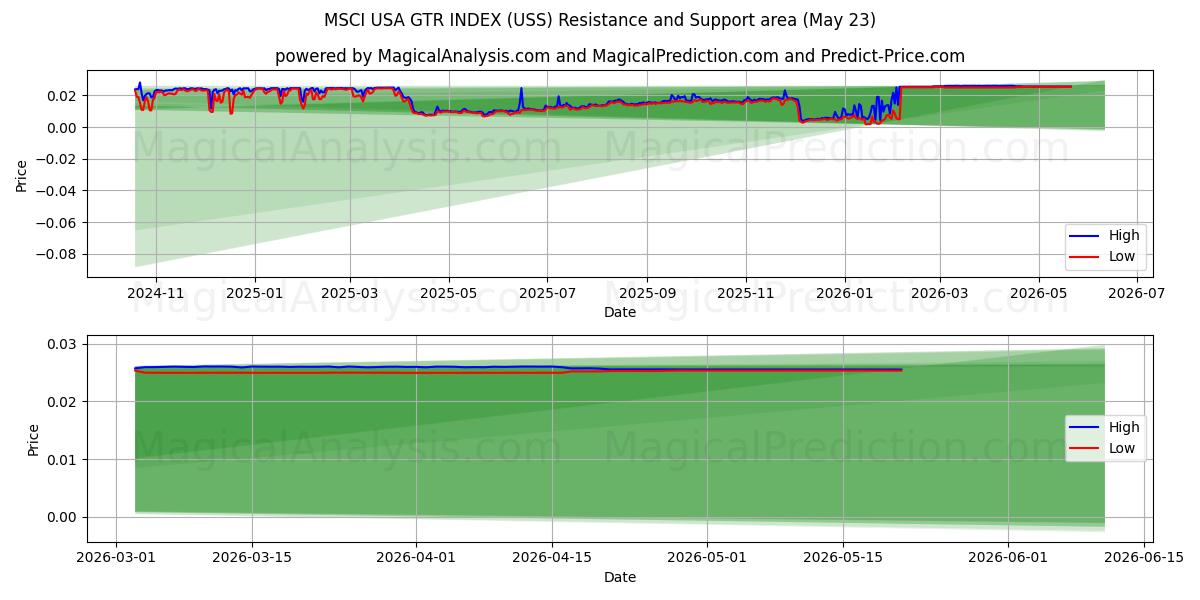This screenshot has width=1200, height=600.
Task: Click the '2026-07' x-axis label on the top chart
Action: click(x=1137, y=295)
